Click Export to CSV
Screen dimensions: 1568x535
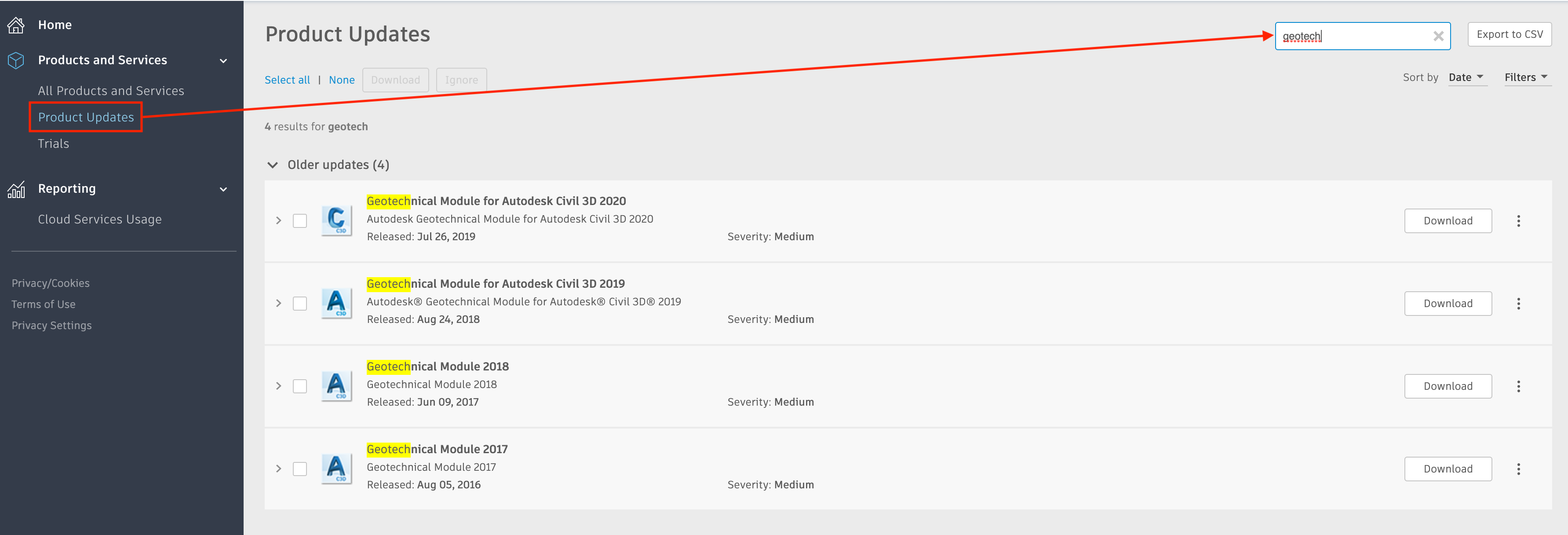[x=1510, y=34]
